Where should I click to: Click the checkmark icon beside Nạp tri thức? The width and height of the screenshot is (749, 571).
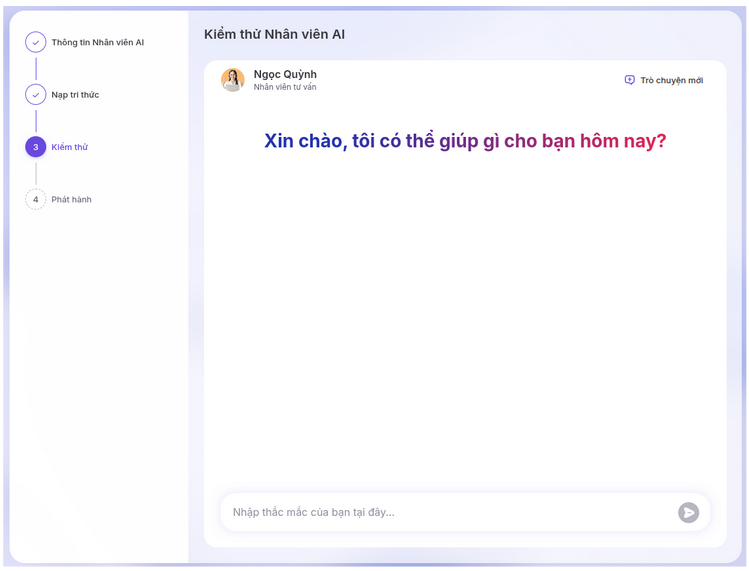tap(36, 95)
